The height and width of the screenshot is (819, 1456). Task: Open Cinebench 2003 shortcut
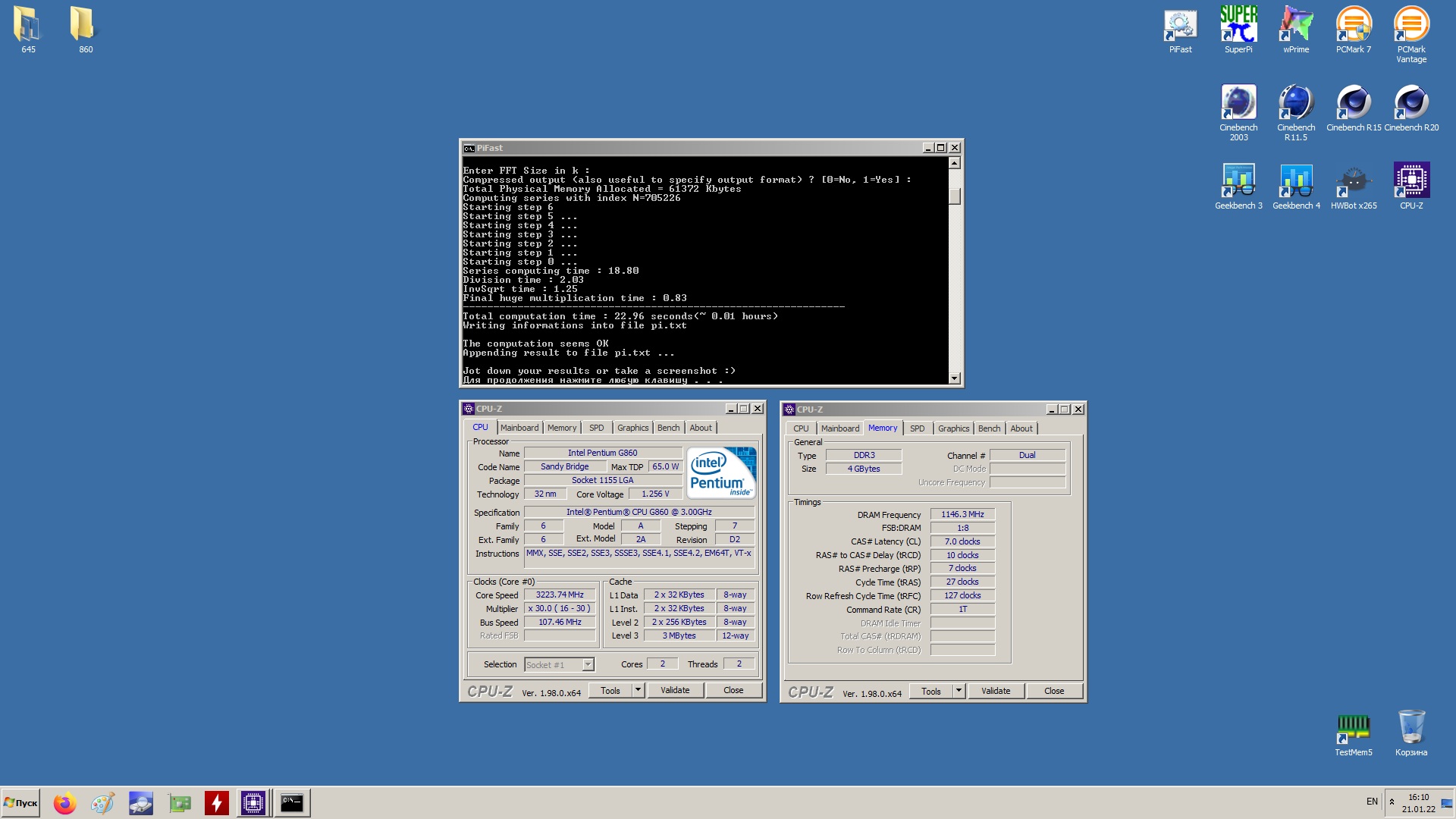click(x=1238, y=112)
